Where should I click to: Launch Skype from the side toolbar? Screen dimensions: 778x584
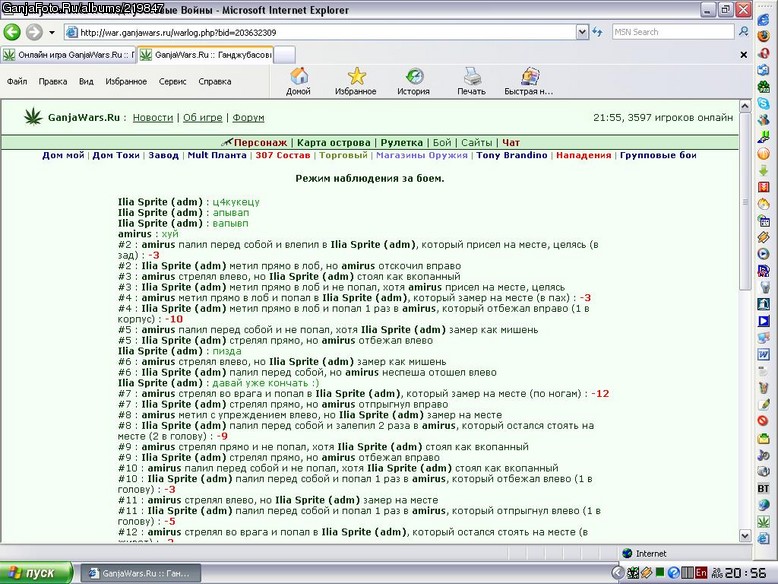coord(764,103)
